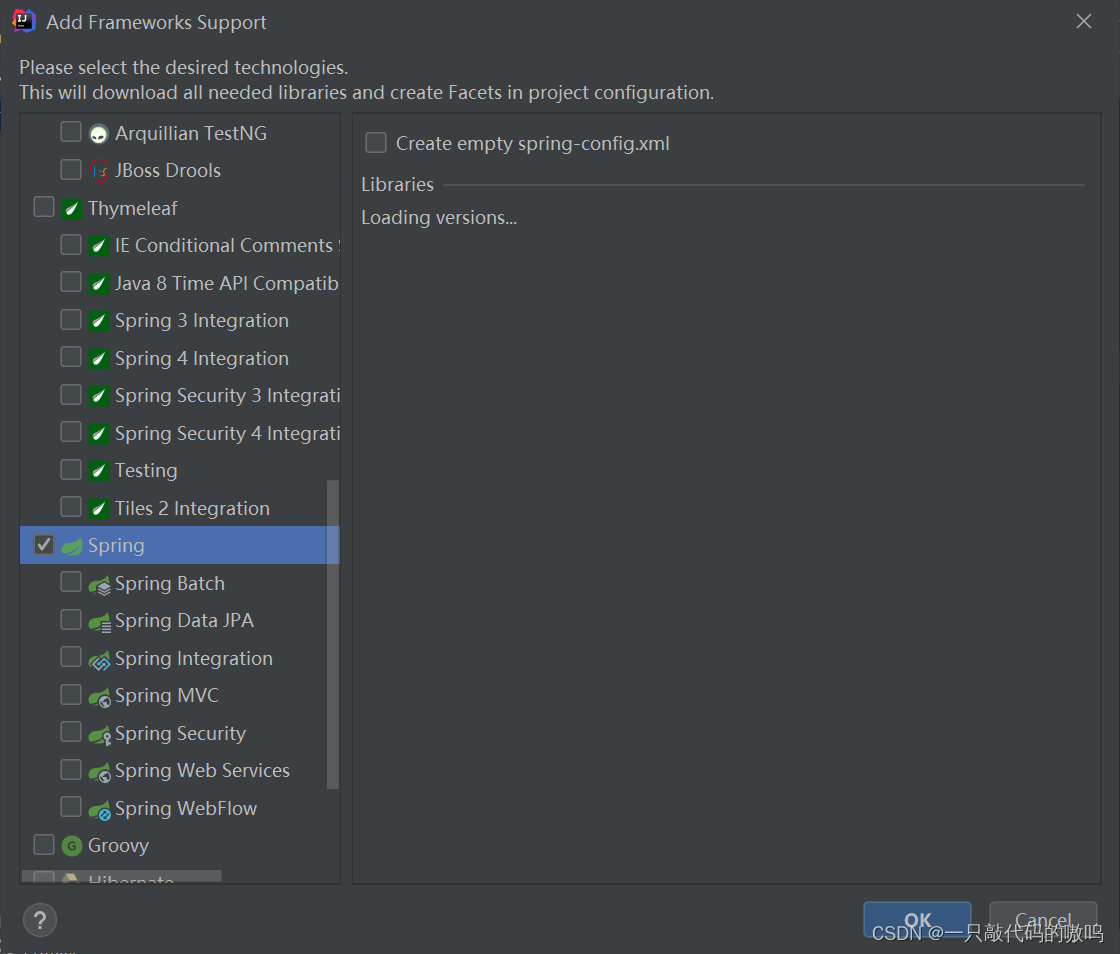Image resolution: width=1120 pixels, height=954 pixels.
Task: Uncheck the Spring framework checkbox
Action: click(x=44, y=545)
